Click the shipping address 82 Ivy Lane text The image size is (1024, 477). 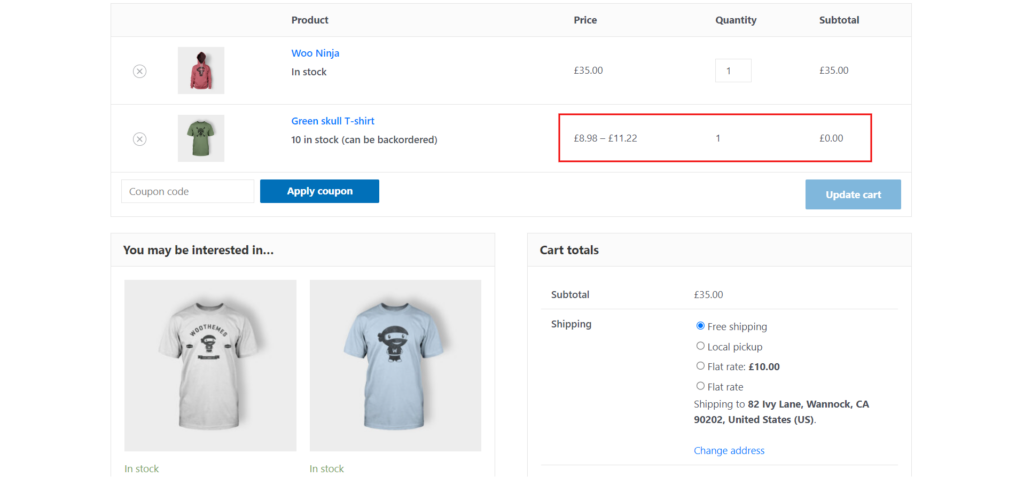(x=781, y=412)
